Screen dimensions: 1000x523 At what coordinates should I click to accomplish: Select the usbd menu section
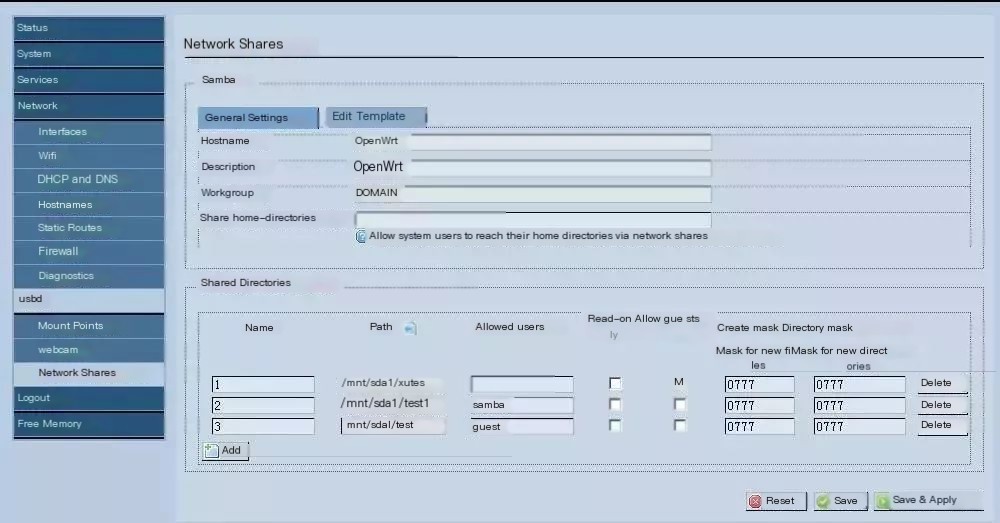[x=89, y=300]
